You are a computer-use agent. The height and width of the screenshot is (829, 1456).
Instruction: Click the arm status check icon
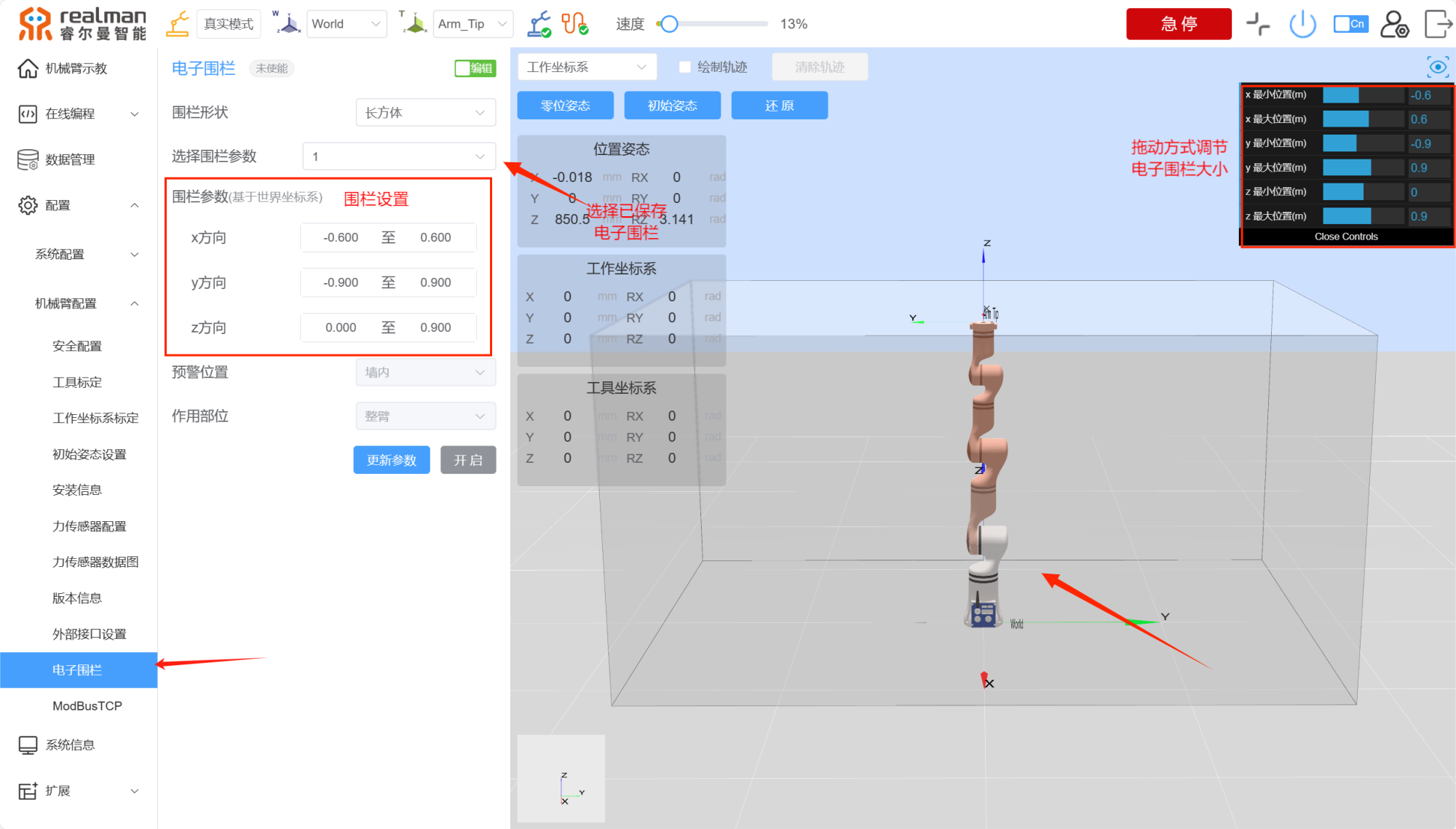click(539, 24)
